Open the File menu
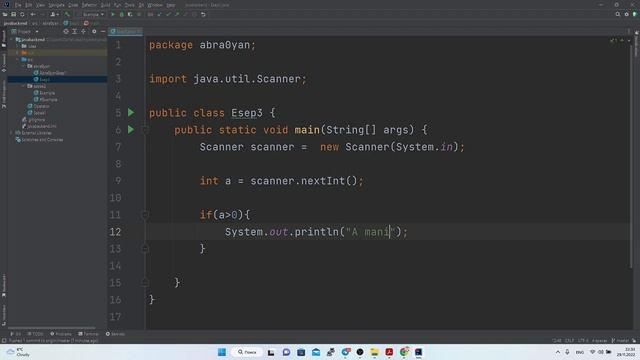 (18, 5)
